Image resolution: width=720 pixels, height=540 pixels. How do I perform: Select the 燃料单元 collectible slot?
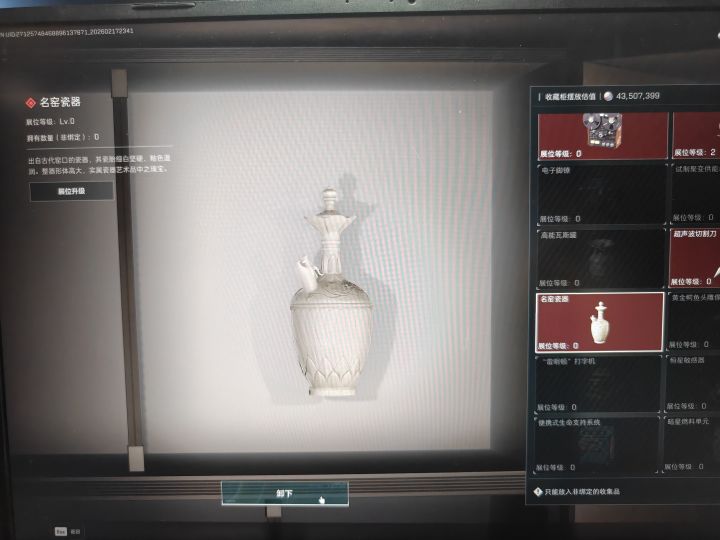point(691,444)
